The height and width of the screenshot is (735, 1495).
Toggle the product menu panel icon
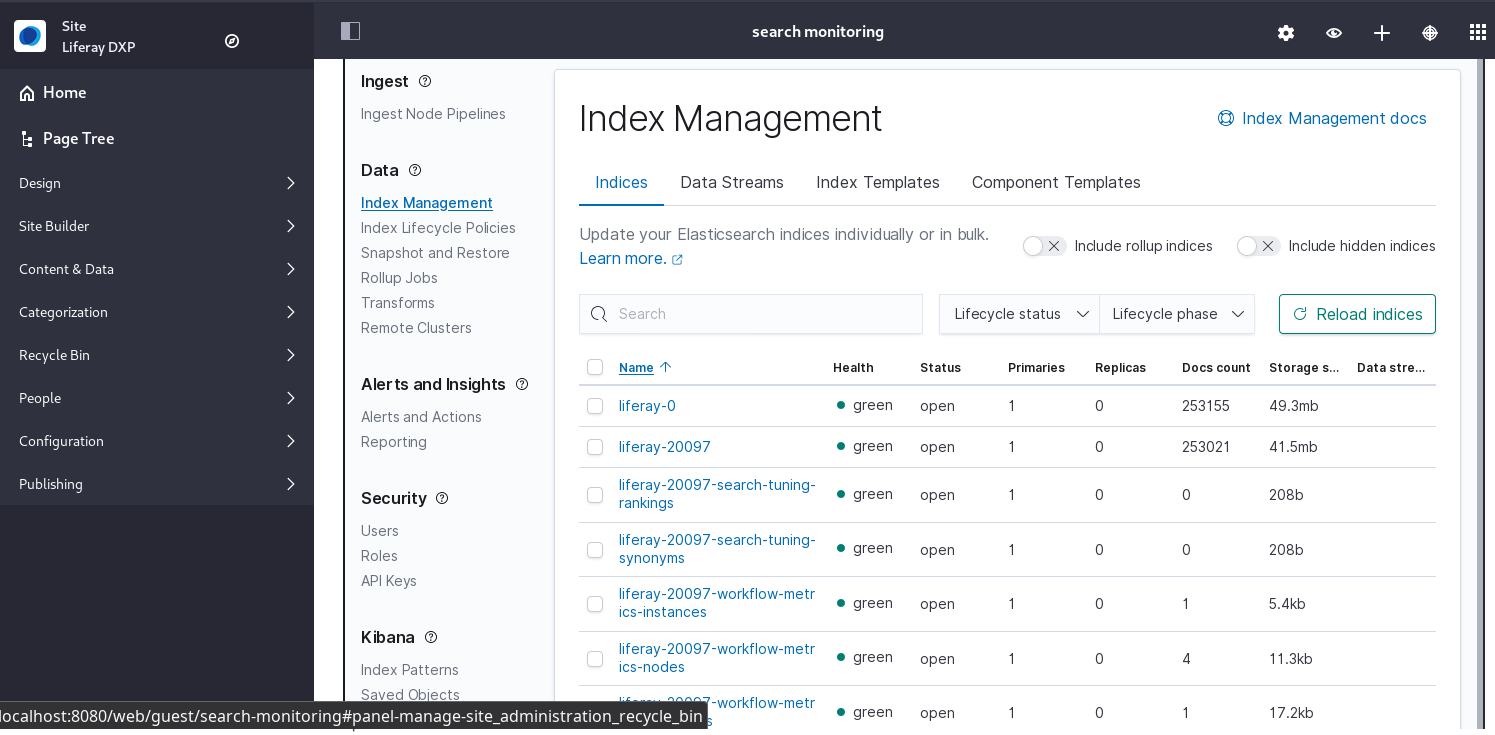click(x=350, y=31)
